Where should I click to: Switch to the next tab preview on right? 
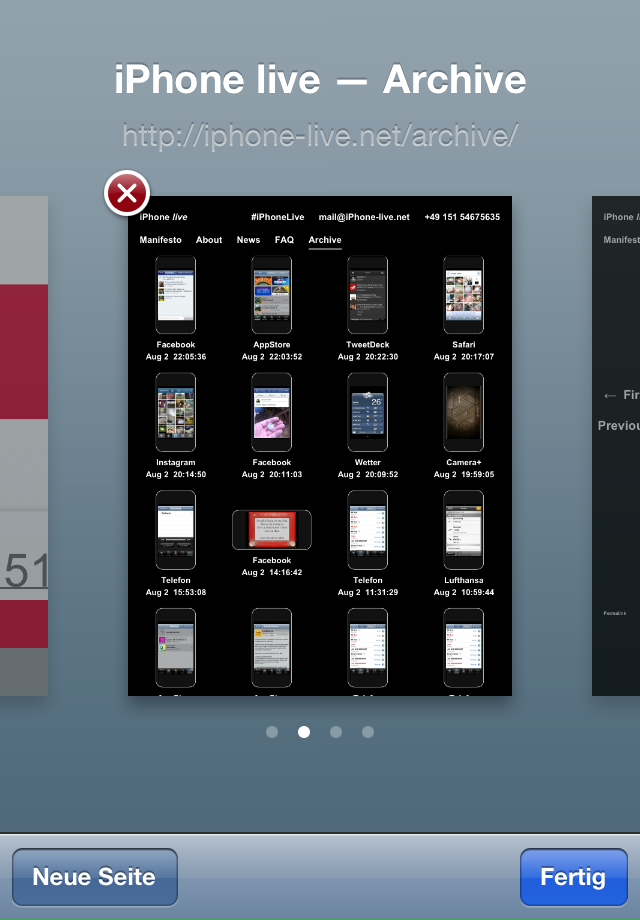pyautogui.click(x=616, y=446)
